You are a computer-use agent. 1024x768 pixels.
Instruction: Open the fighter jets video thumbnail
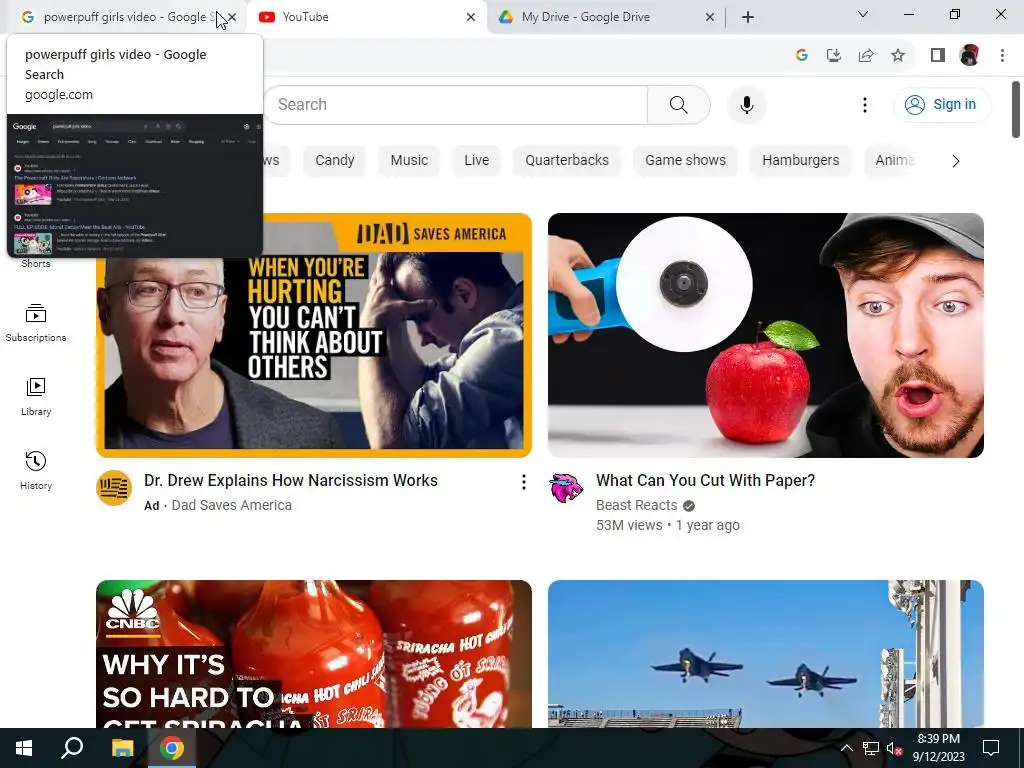tap(765, 654)
